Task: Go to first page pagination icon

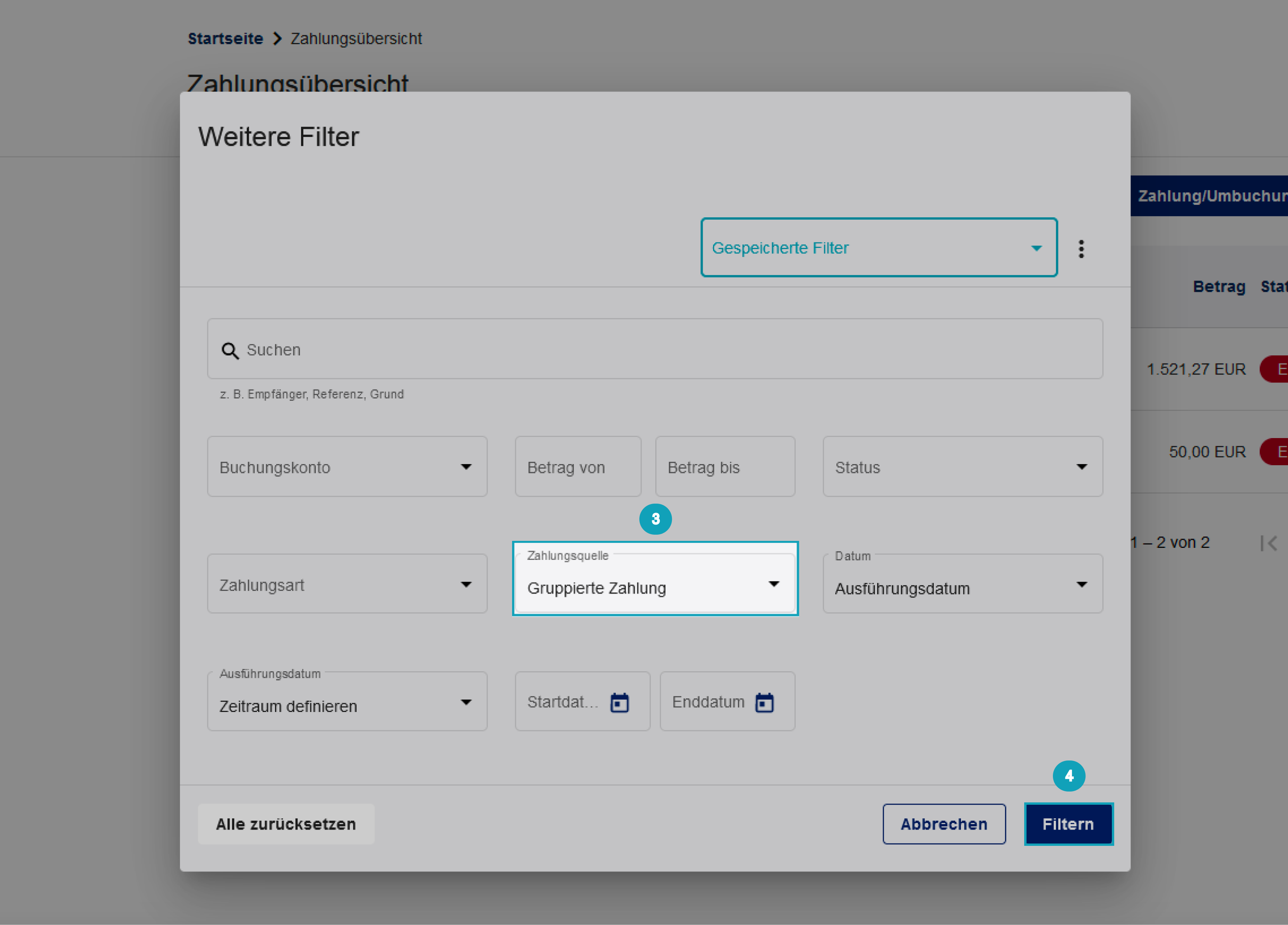Action: tap(1269, 544)
